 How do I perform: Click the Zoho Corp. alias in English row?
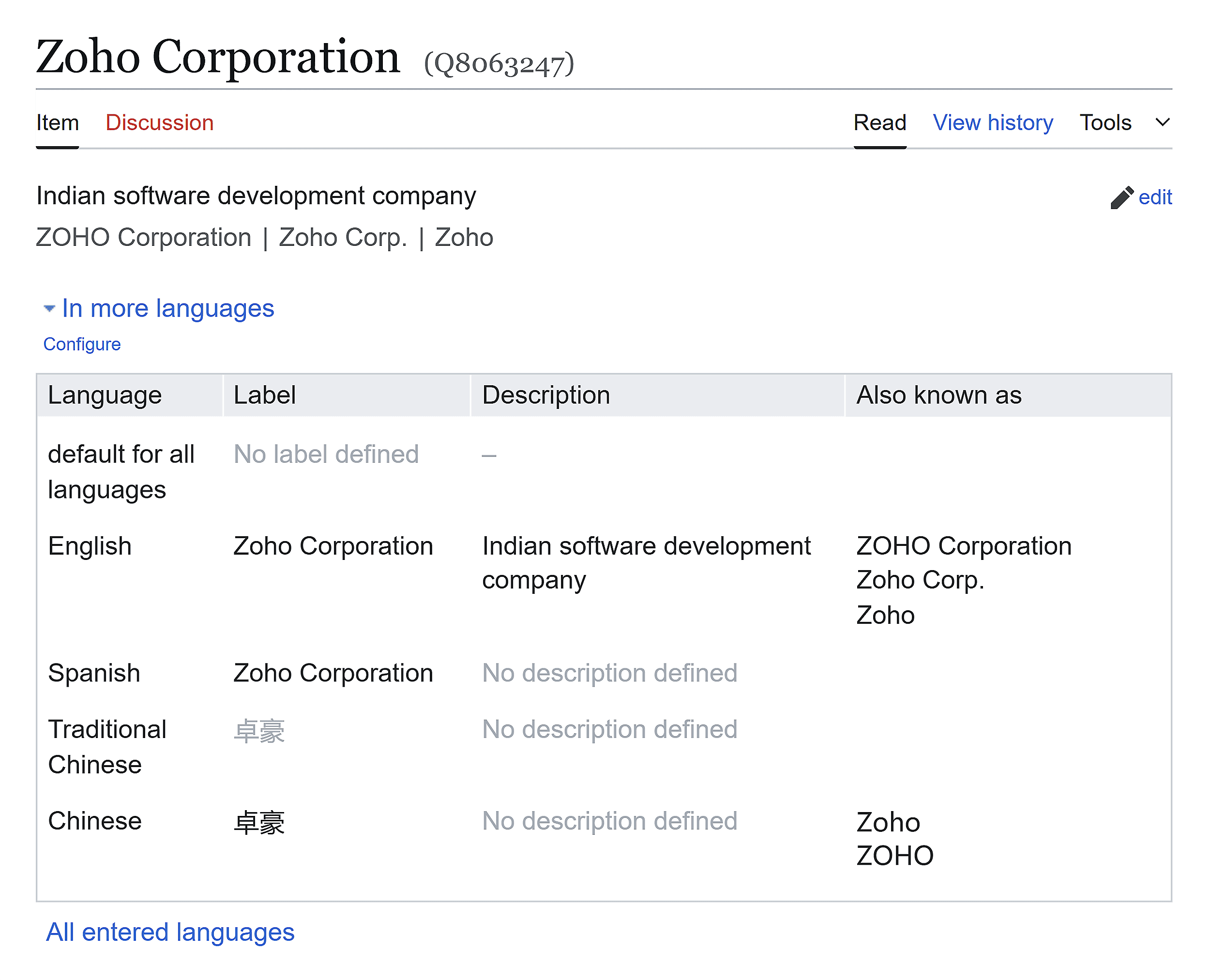click(921, 580)
